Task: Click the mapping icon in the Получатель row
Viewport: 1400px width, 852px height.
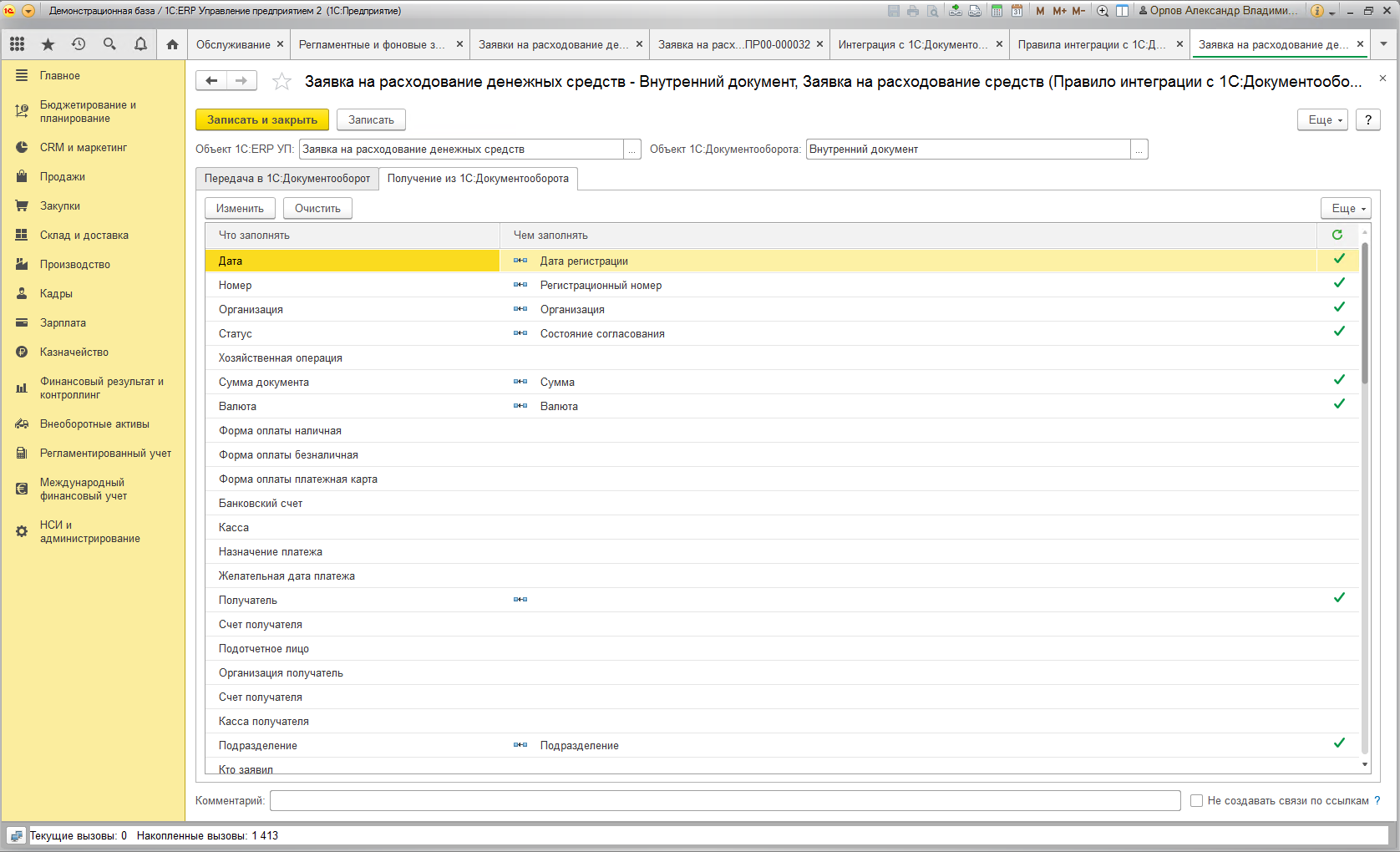Action: click(520, 599)
